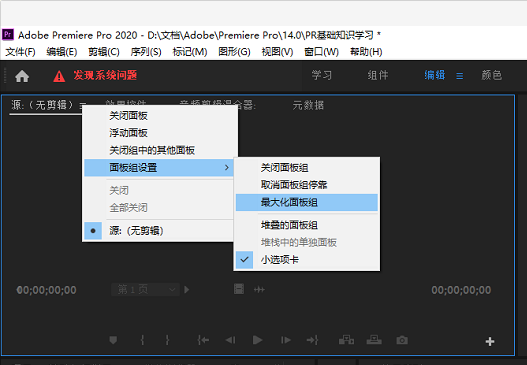Click the 发现系统问题 alert link
Image resolution: width=527 pixels, height=365 pixels.
[105, 75]
